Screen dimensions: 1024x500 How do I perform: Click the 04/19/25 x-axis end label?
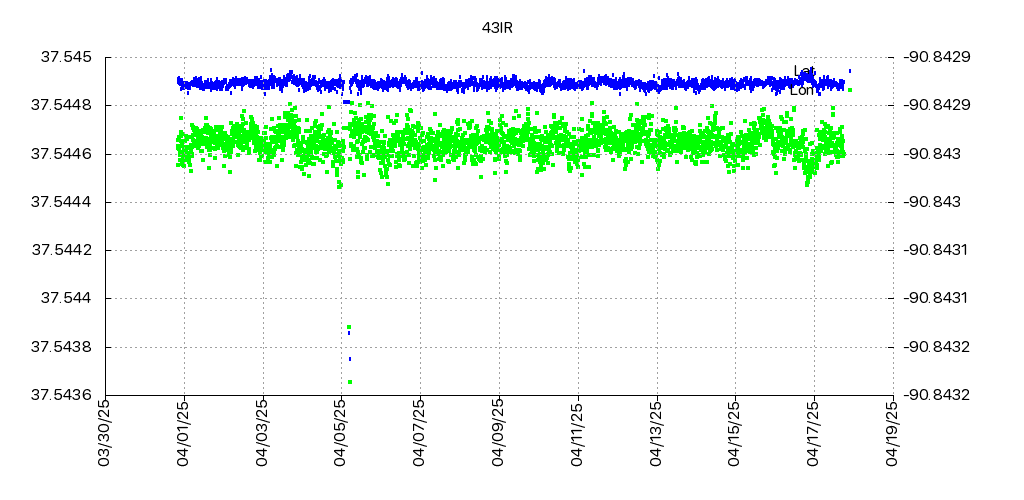[x=894, y=432]
